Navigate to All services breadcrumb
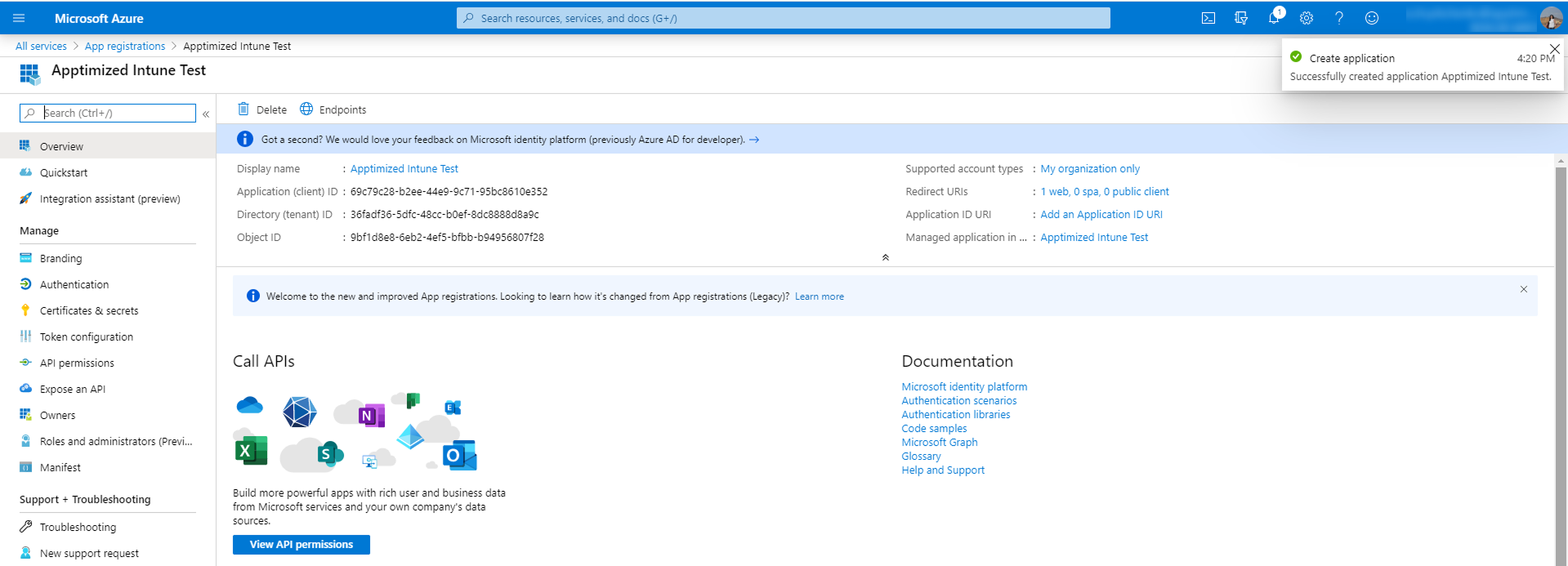Image resolution: width=1568 pixels, height=566 pixels. [41, 46]
